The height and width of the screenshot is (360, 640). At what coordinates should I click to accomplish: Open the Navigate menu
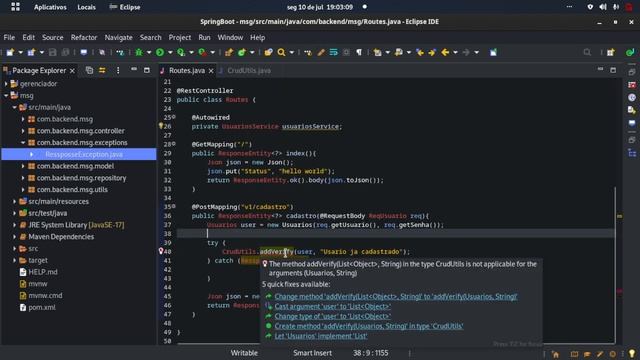click(x=118, y=37)
